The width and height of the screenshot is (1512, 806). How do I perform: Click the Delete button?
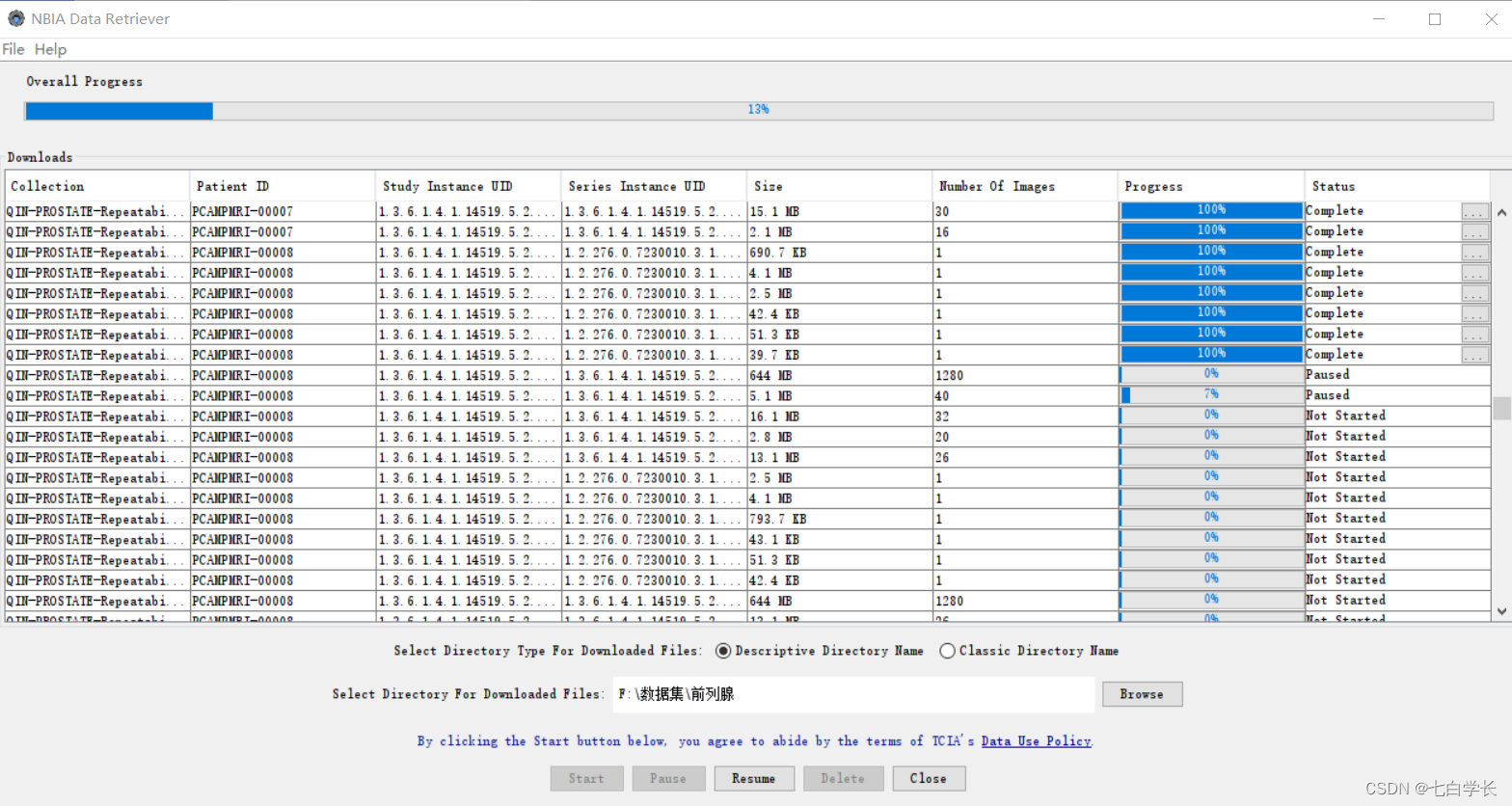coord(843,778)
